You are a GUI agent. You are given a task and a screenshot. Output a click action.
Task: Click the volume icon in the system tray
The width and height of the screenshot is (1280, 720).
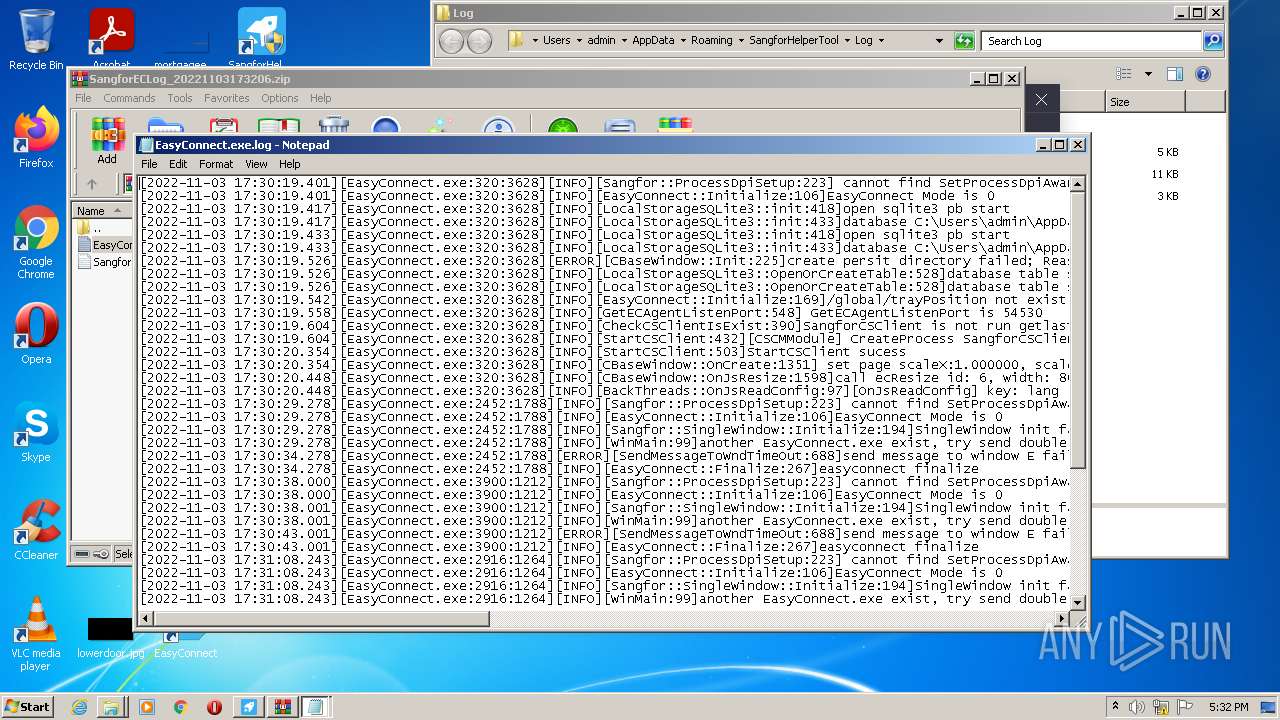[x=1136, y=707]
